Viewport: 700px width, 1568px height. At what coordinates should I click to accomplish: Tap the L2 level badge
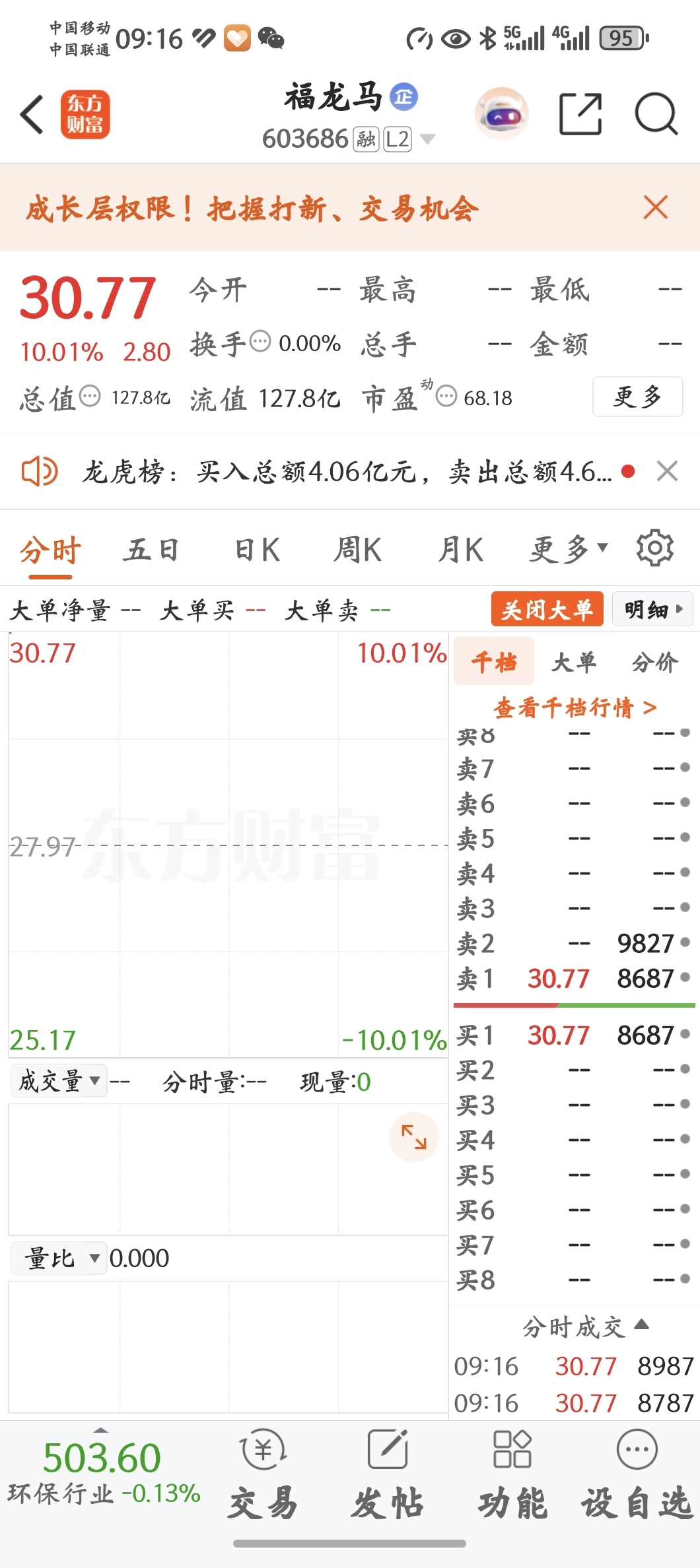(x=398, y=139)
